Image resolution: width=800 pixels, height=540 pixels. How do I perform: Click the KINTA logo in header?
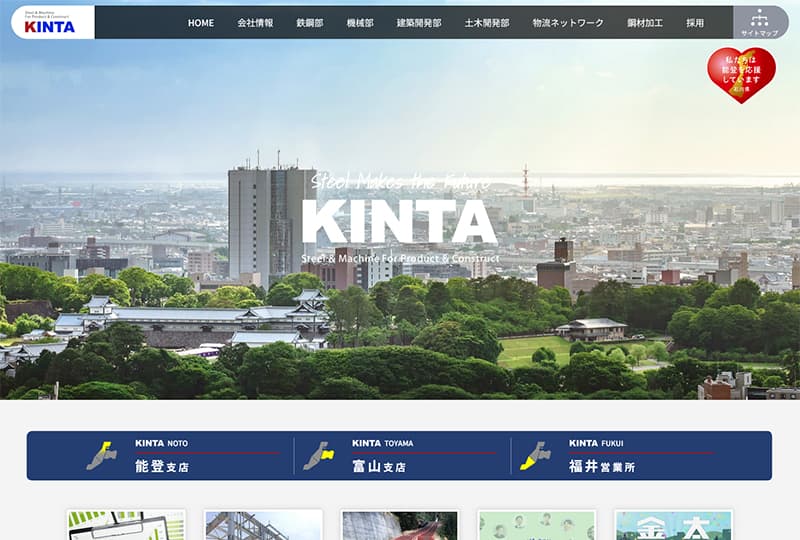point(49,23)
